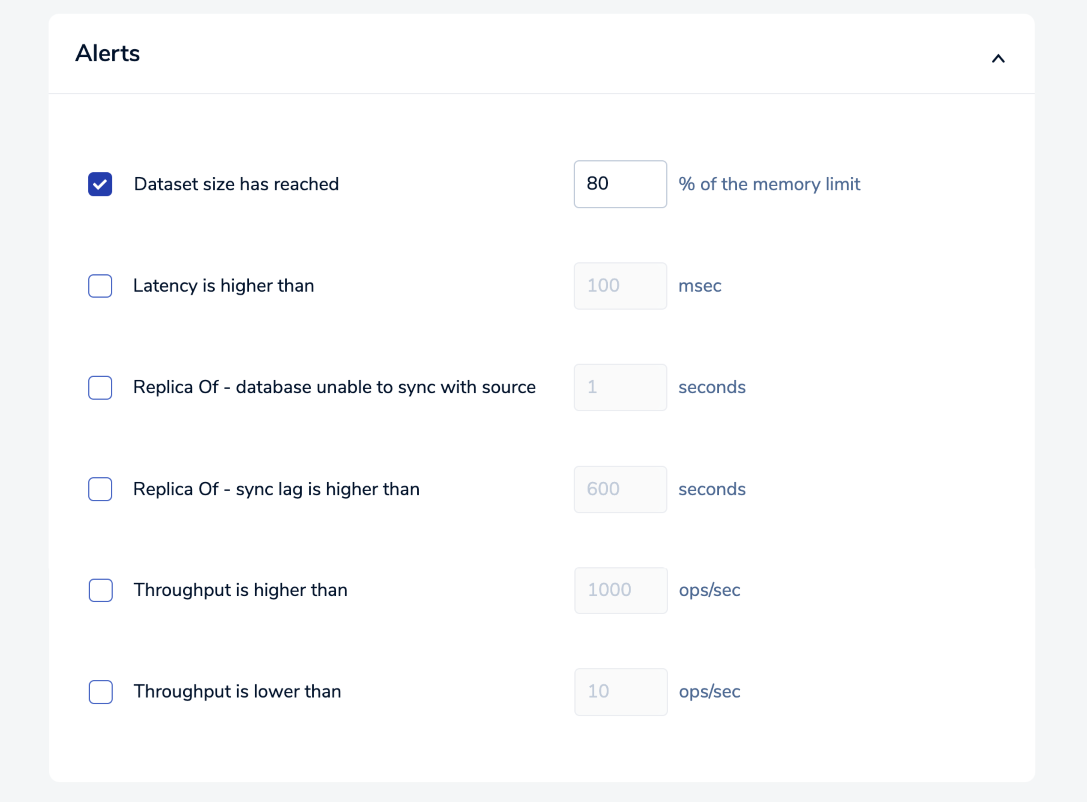The image size is (1087, 802).
Task: Click Replica Of database unable to sync label
Action: (x=334, y=387)
